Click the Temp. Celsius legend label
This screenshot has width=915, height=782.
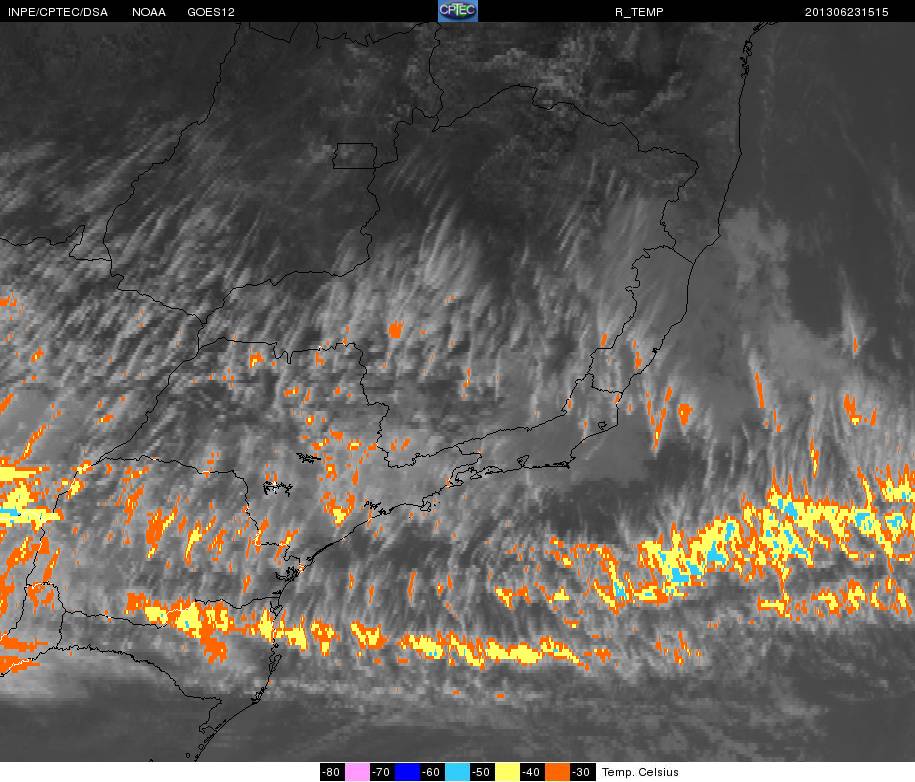tap(640, 772)
